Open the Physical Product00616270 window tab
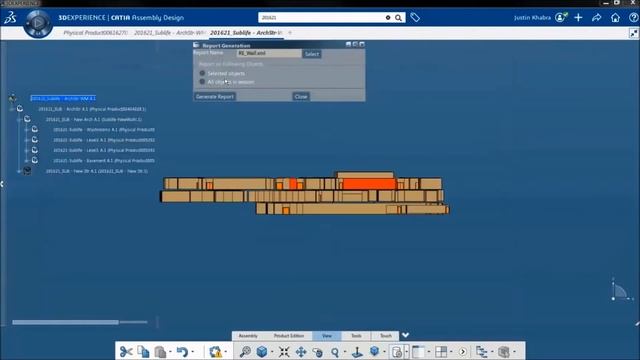The image size is (640, 360). coord(96,33)
